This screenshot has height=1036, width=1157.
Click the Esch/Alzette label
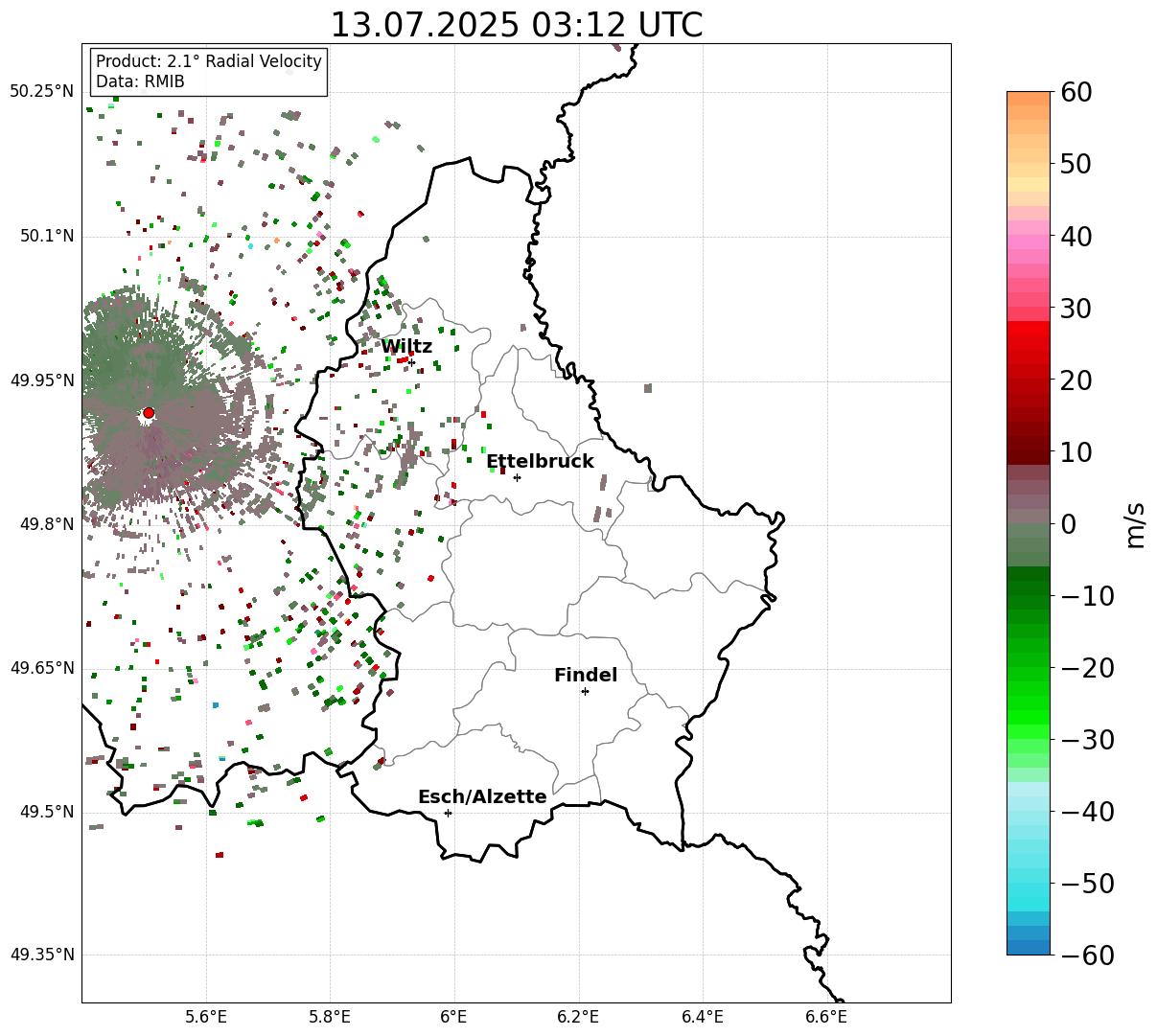482,797
